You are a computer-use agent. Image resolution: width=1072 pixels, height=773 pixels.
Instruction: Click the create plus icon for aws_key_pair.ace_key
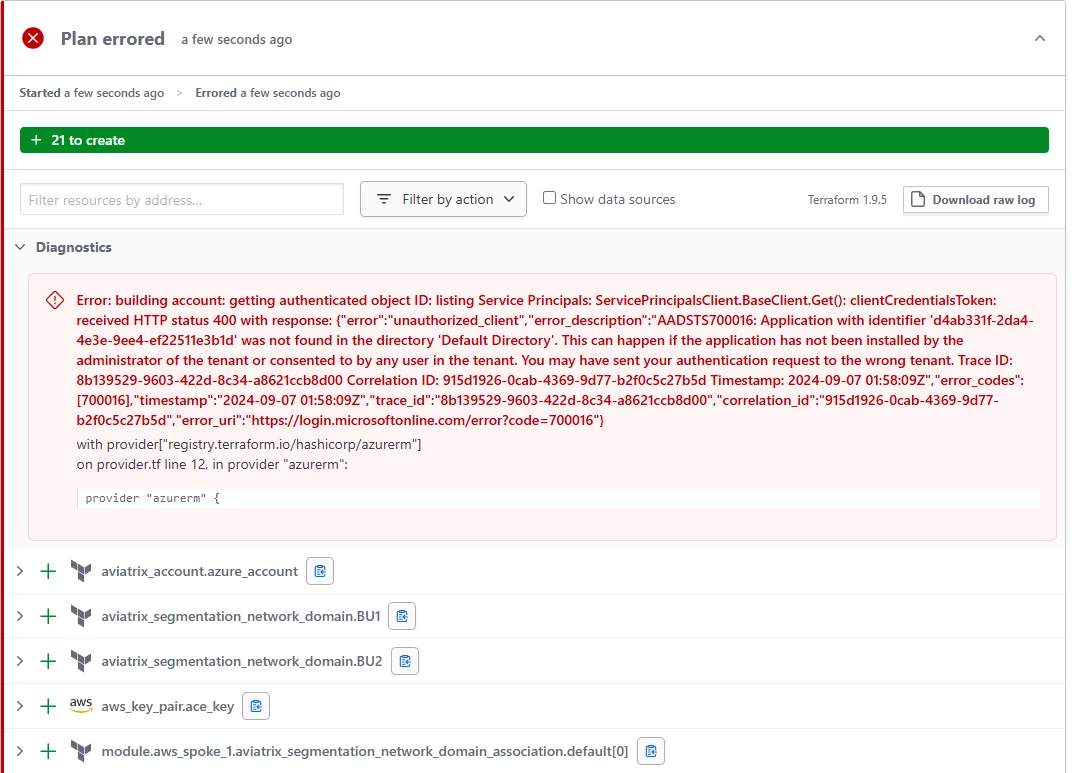tap(48, 707)
